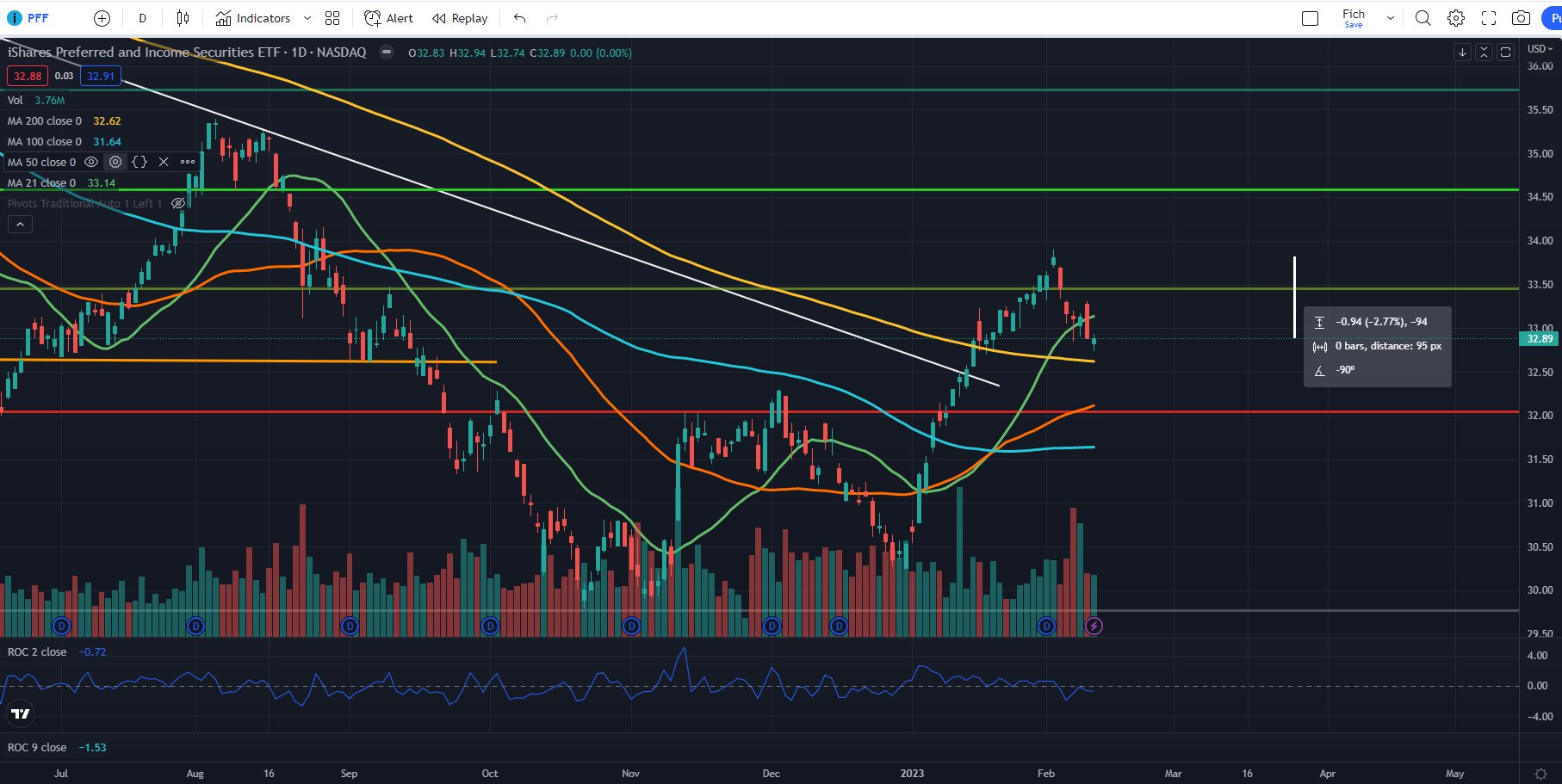Click the blue Publish button
This screenshot has height=784, width=1562.
pyautogui.click(x=1552, y=18)
